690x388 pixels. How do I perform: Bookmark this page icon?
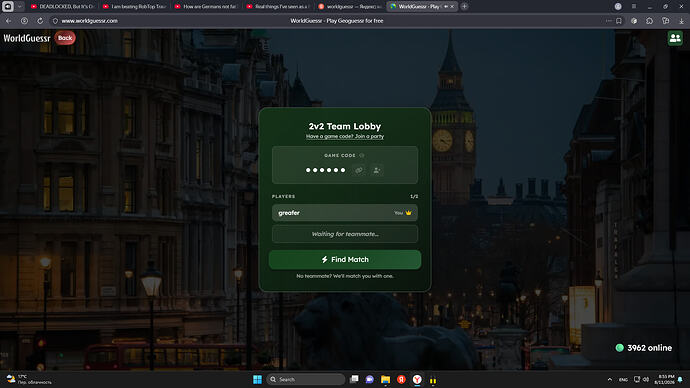tap(619, 21)
